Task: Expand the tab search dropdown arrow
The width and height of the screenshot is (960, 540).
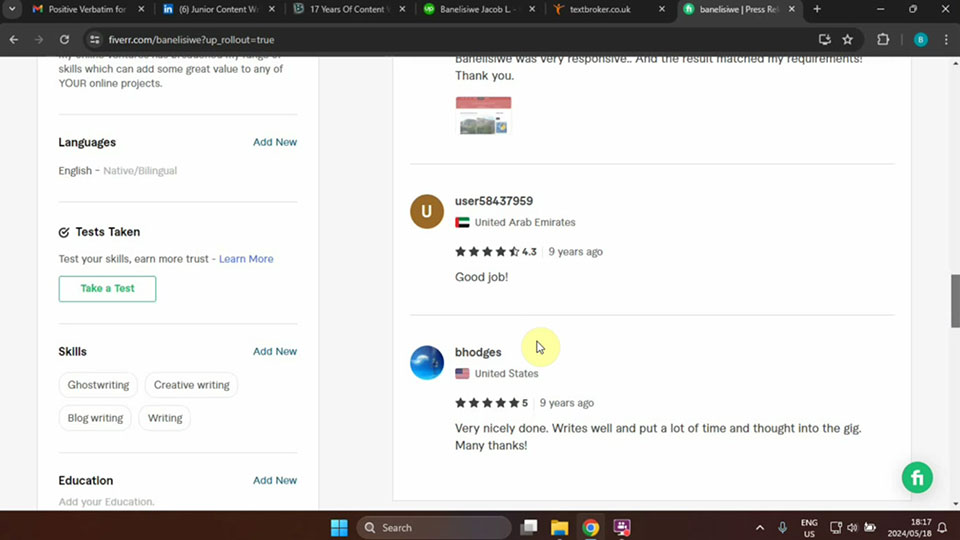Action: (12, 10)
